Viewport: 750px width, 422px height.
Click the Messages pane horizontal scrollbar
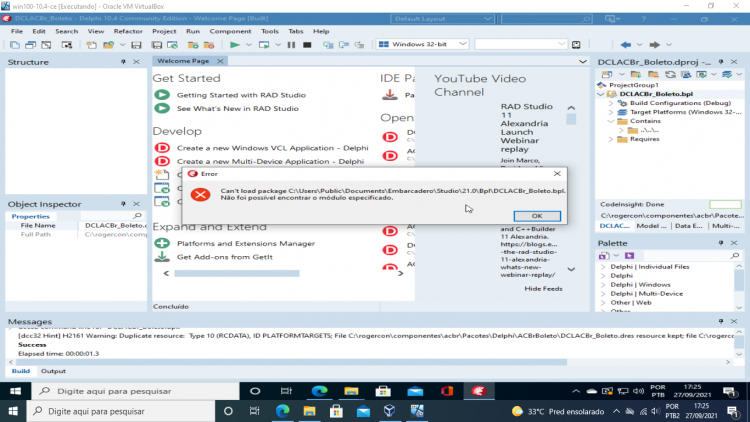pyautogui.click(x=291, y=362)
